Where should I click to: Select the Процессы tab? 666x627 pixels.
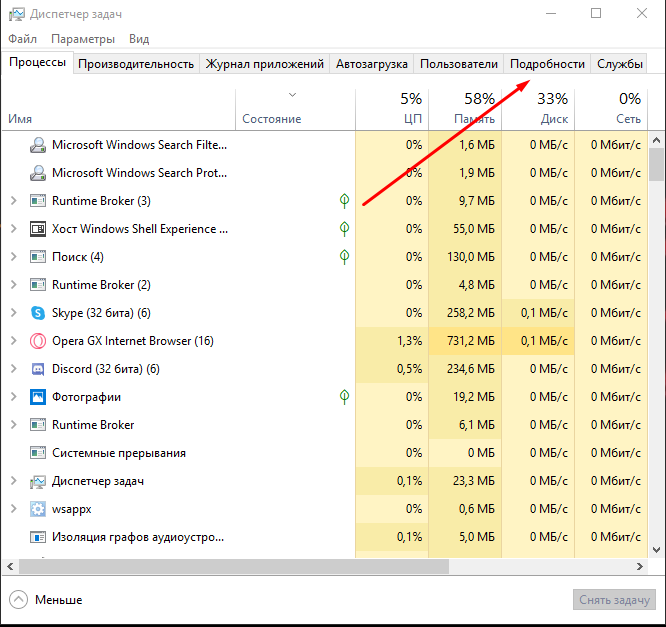click(x=37, y=62)
